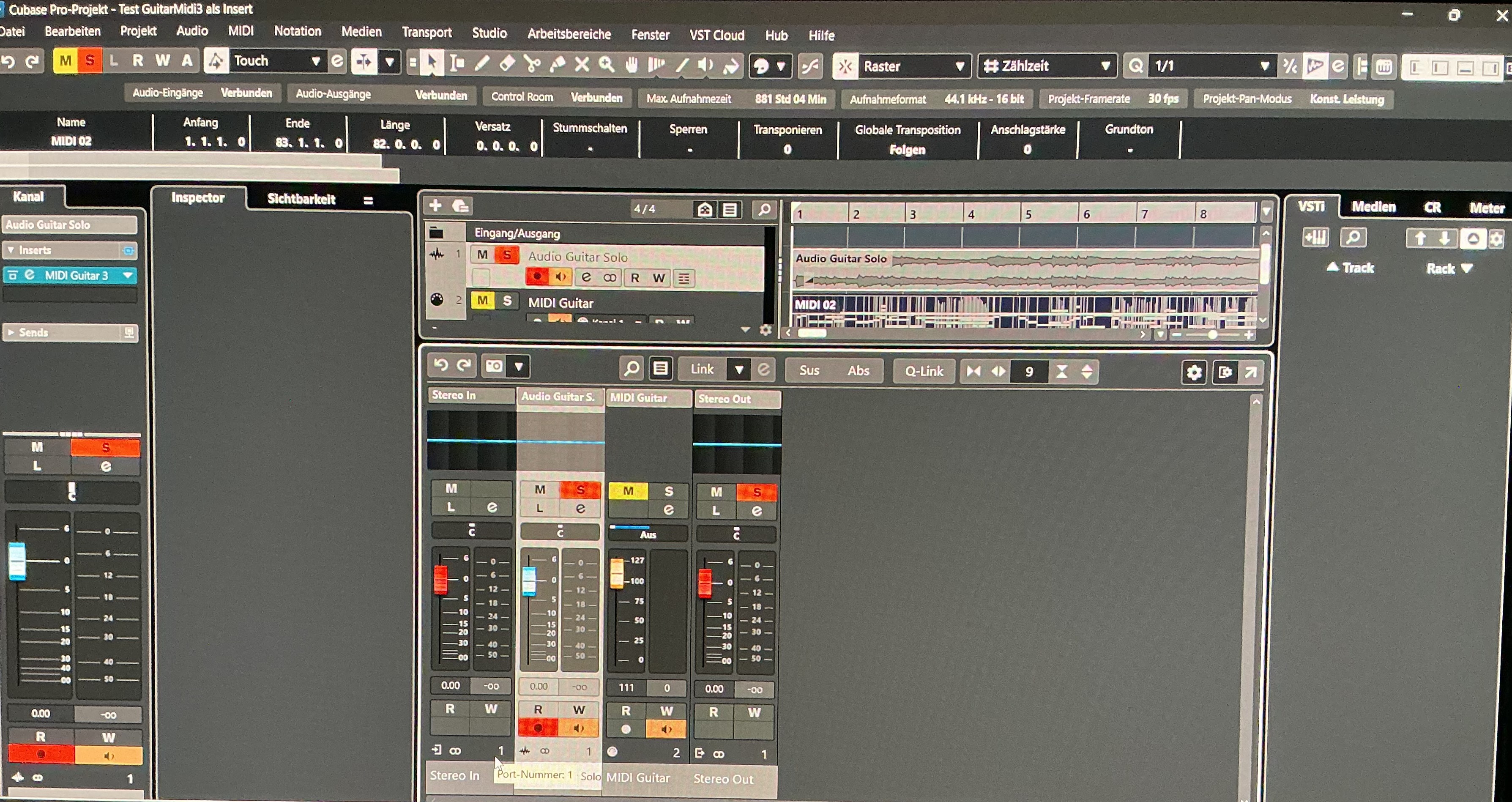The height and width of the screenshot is (802, 1512).
Task: Select the Draw pencil tool
Action: pyautogui.click(x=482, y=64)
